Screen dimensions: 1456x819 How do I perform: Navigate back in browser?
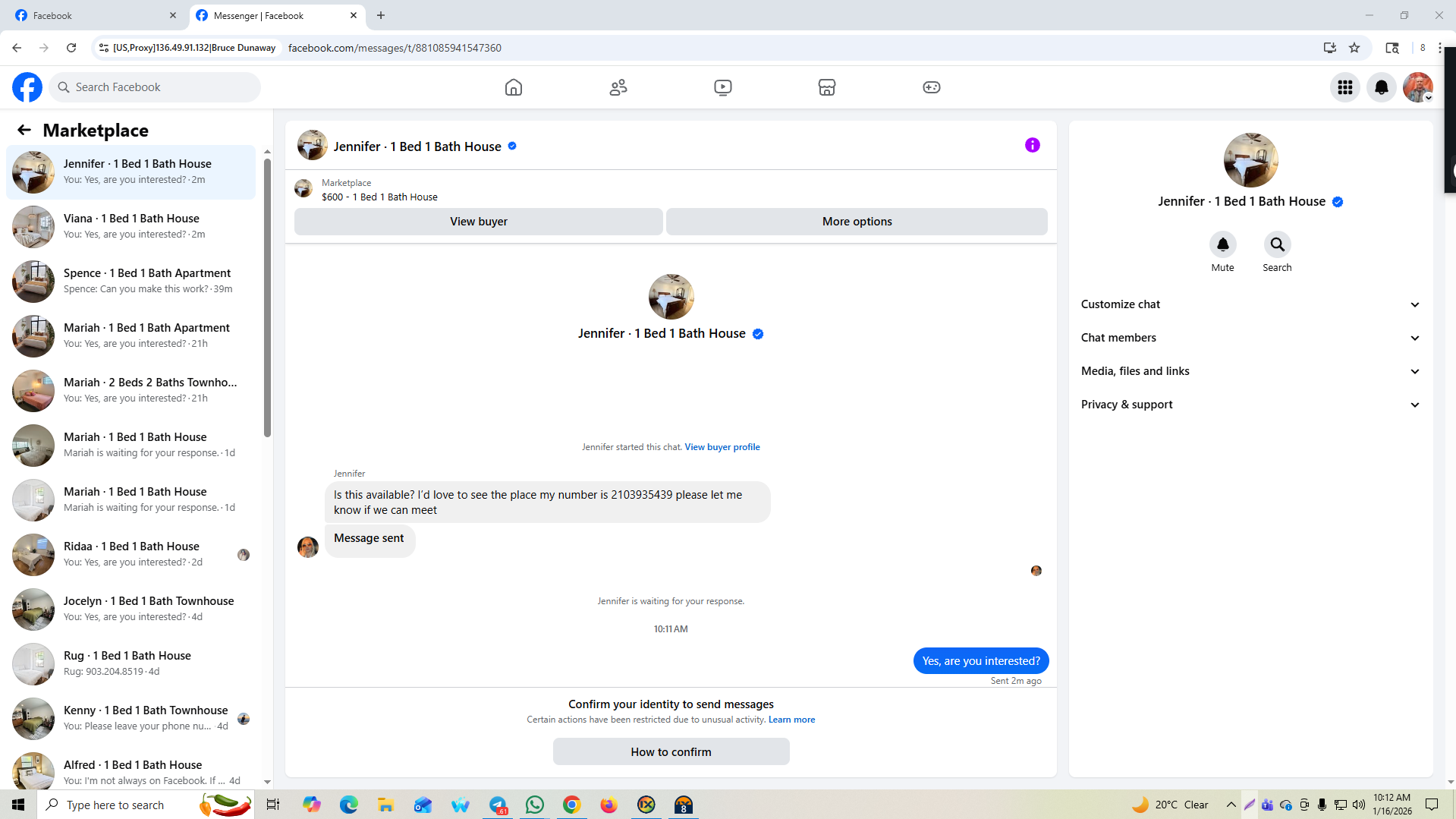click(17, 48)
